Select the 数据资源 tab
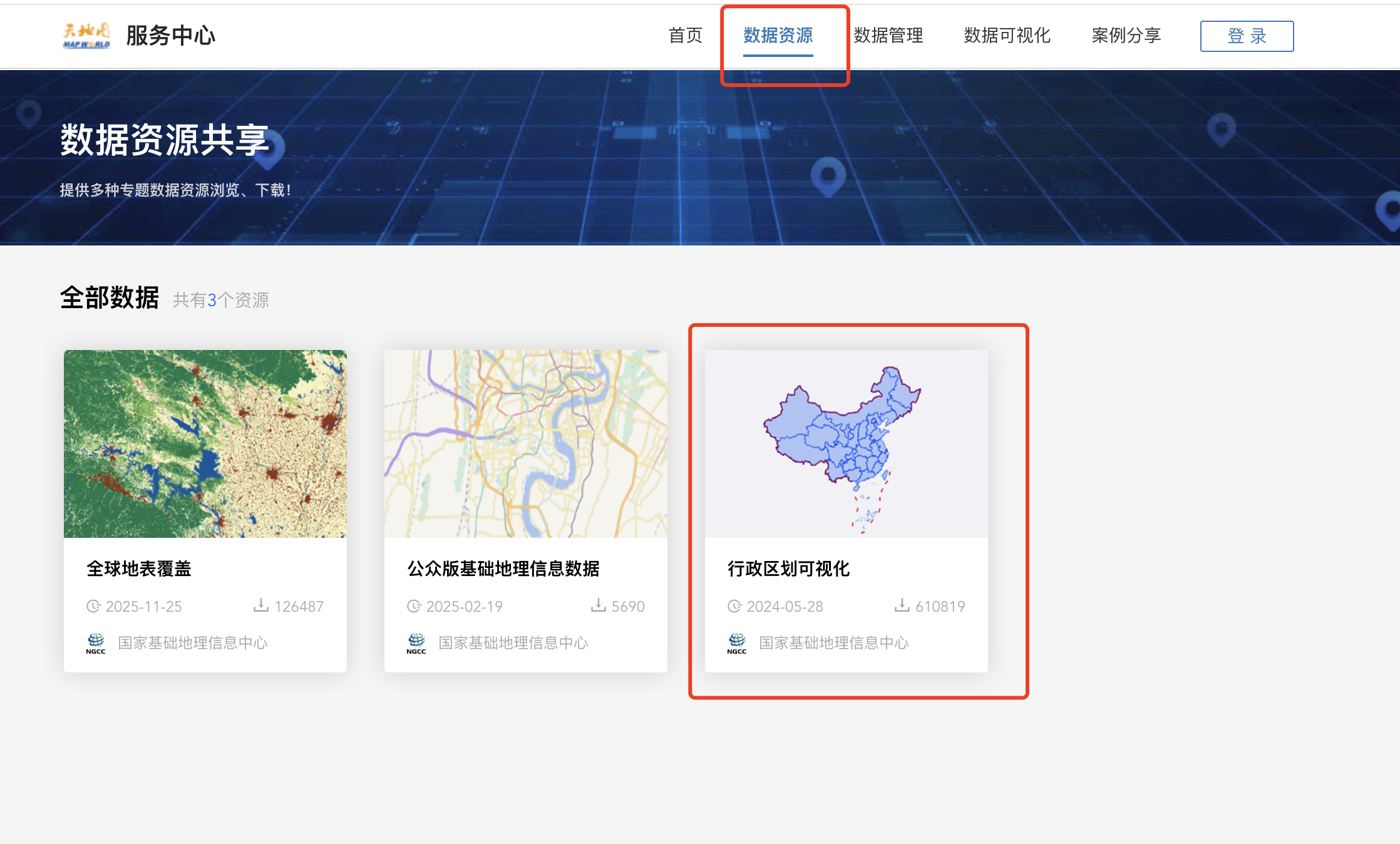 778,36
